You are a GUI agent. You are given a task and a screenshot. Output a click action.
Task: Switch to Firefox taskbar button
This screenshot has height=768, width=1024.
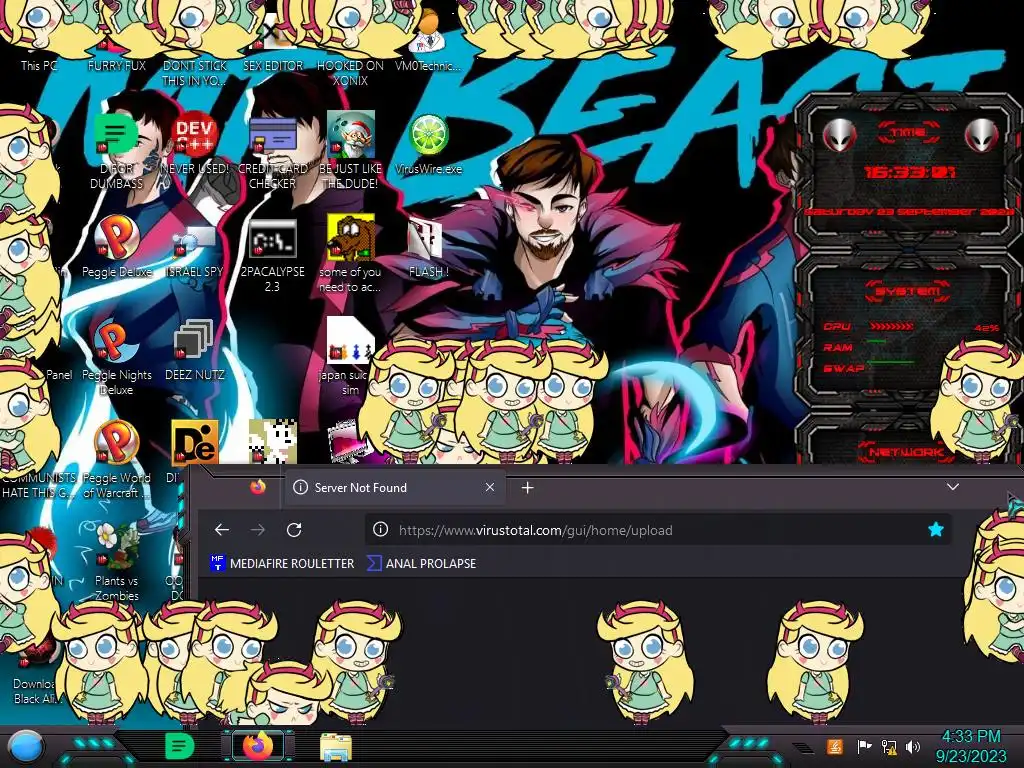tap(258, 746)
